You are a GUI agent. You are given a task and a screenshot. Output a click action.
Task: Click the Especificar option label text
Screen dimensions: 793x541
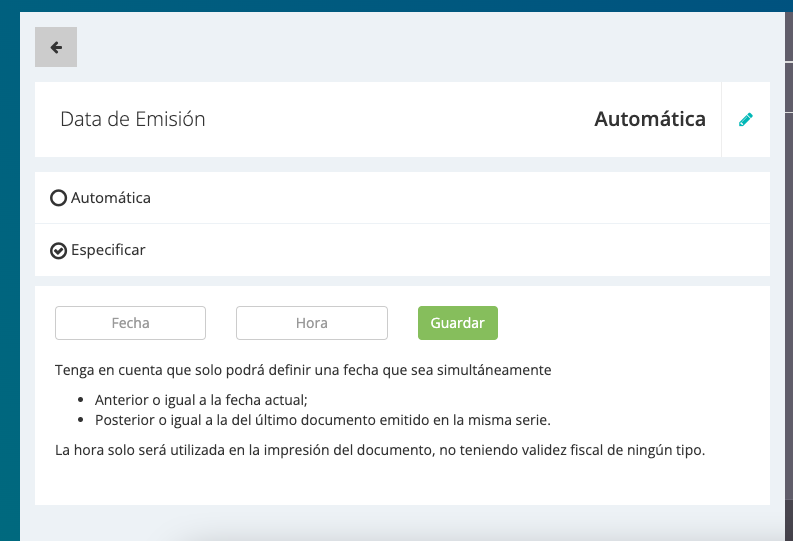108,250
